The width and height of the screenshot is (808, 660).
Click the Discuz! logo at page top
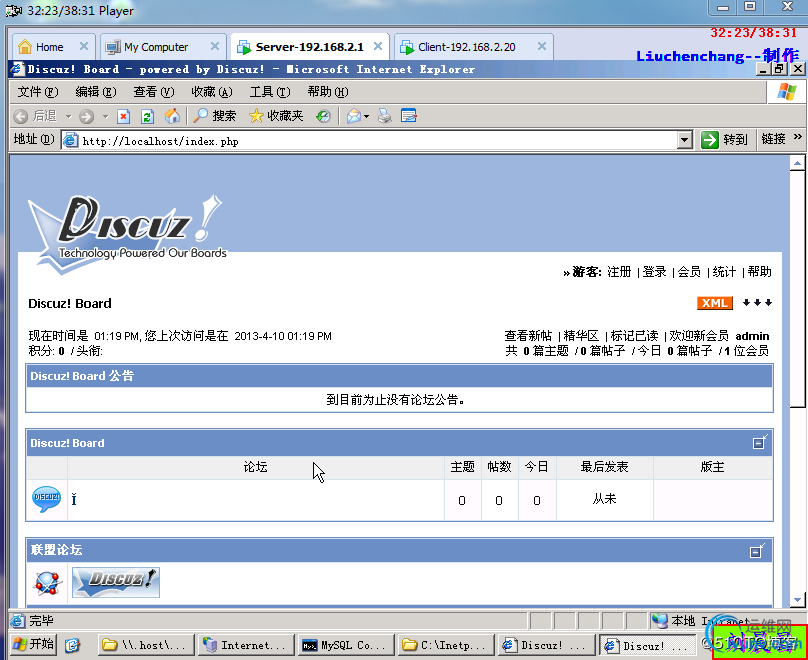tap(128, 233)
